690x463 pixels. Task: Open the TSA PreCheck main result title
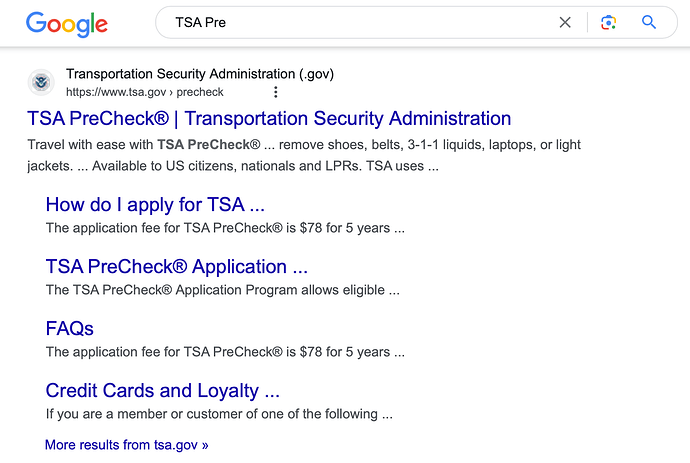(269, 119)
